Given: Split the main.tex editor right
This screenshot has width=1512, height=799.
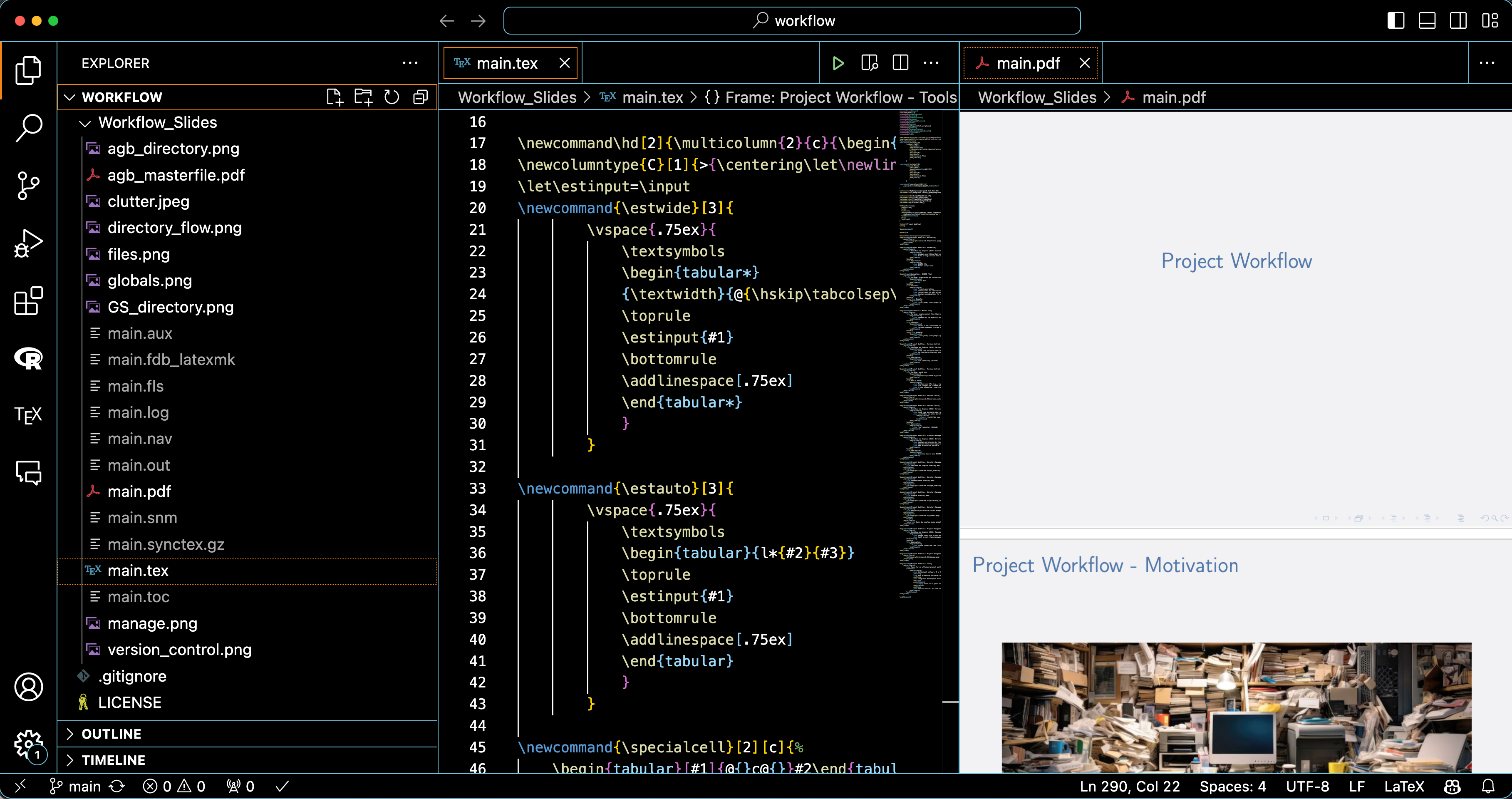Looking at the screenshot, I should coord(900,63).
